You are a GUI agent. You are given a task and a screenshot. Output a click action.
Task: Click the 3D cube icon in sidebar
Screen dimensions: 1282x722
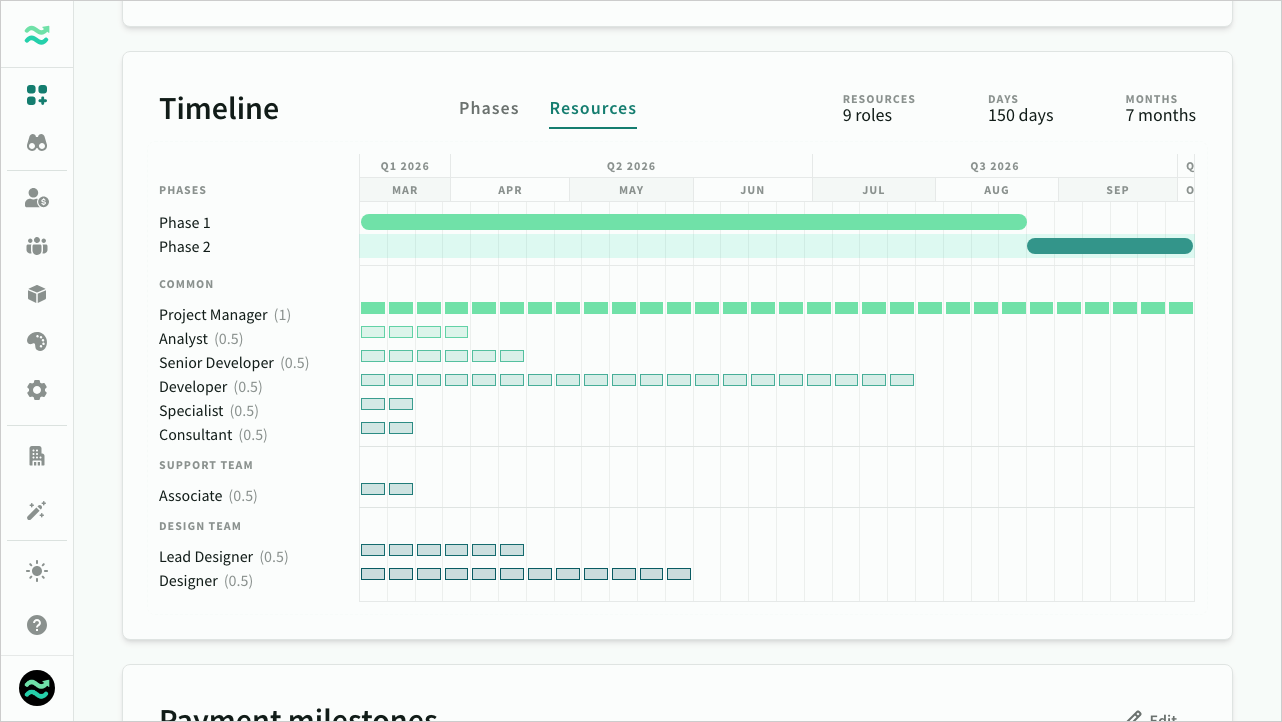pos(37,294)
